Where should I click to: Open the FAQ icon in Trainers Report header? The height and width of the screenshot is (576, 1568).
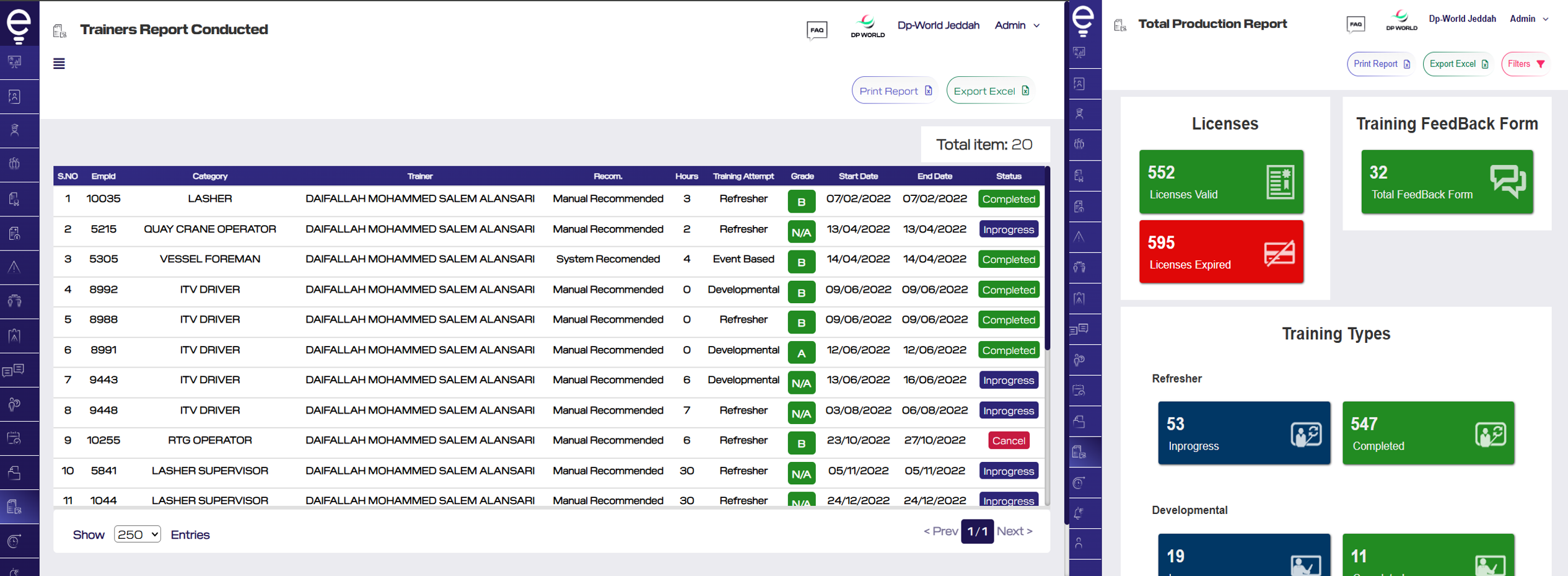[817, 30]
